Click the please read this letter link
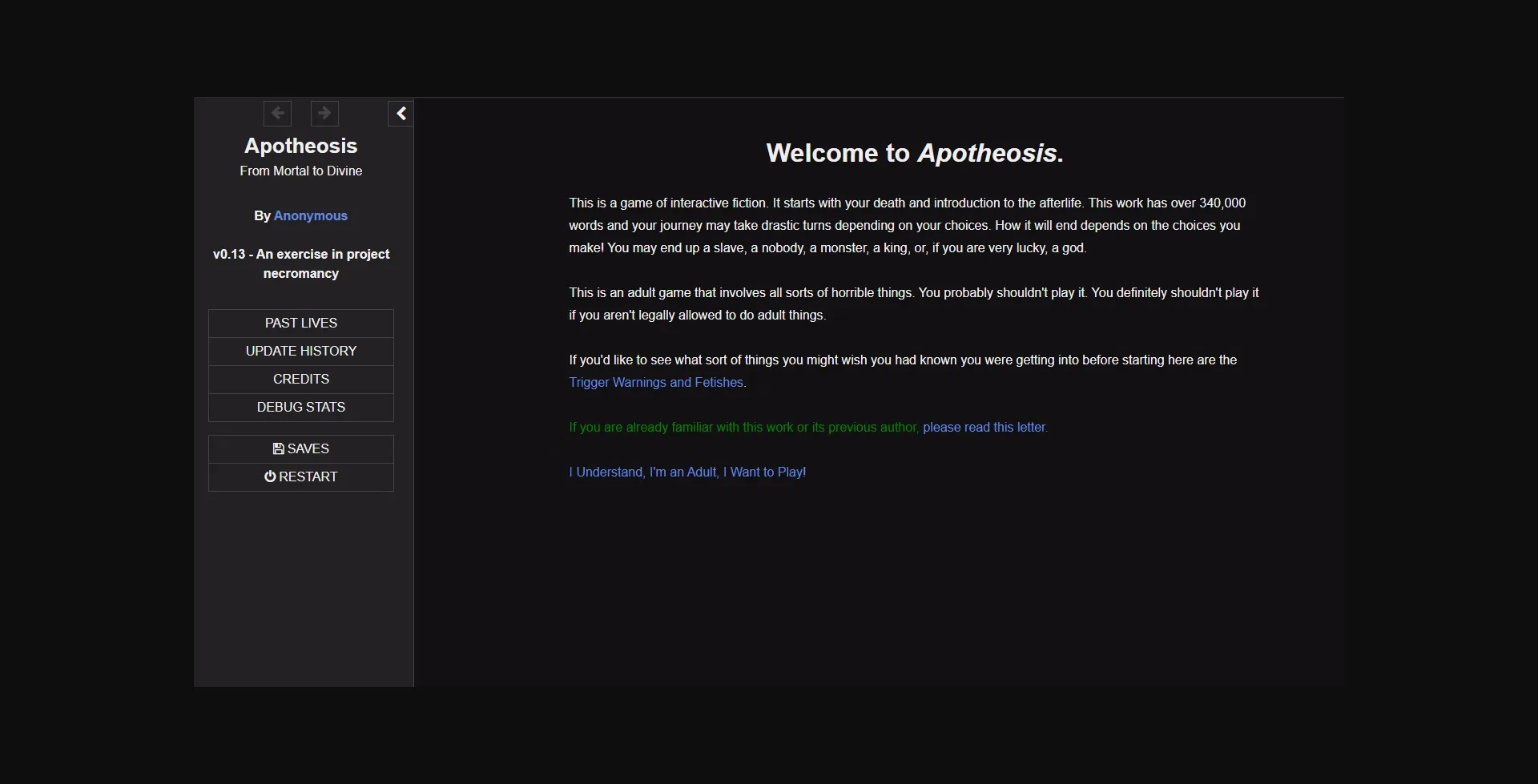 984,427
